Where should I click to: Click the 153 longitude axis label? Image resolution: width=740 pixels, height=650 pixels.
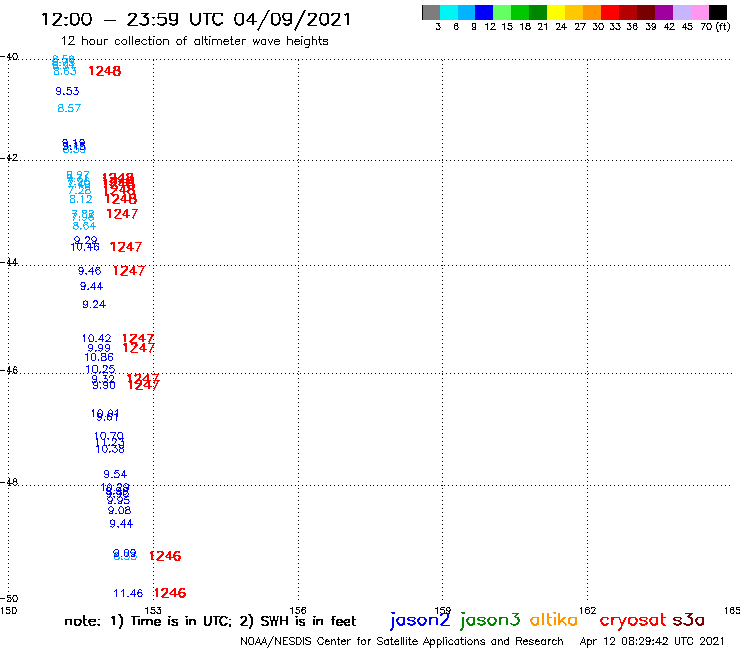coord(153,610)
